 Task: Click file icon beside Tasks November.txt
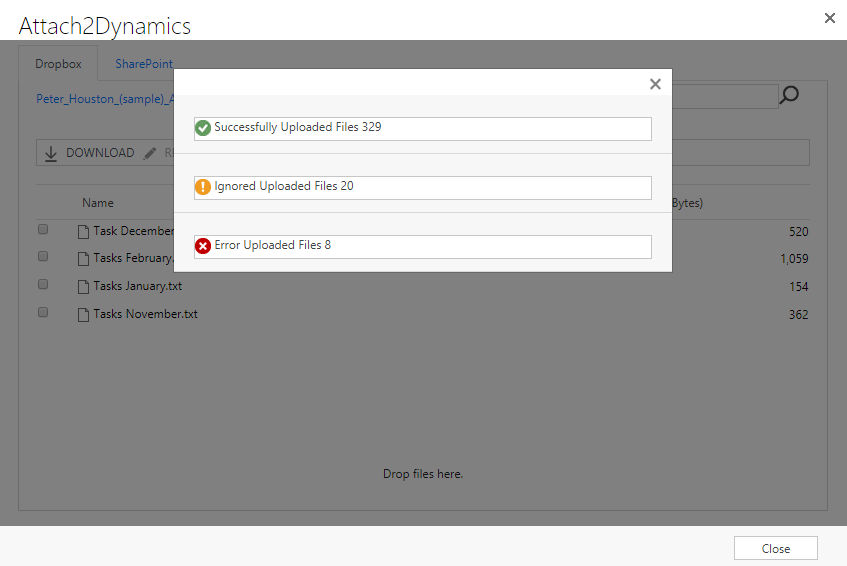coord(83,315)
